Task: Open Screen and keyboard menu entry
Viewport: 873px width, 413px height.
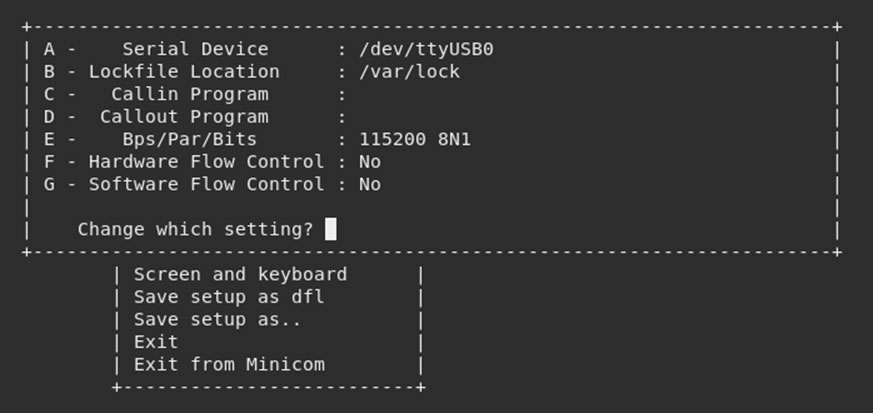Action: coord(240,274)
